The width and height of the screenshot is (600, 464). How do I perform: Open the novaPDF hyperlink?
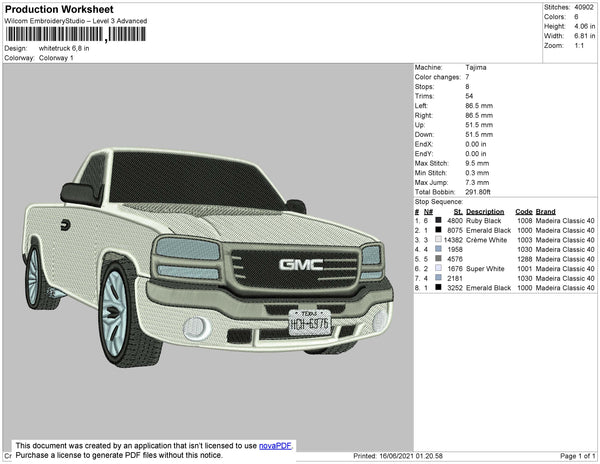pos(275,446)
